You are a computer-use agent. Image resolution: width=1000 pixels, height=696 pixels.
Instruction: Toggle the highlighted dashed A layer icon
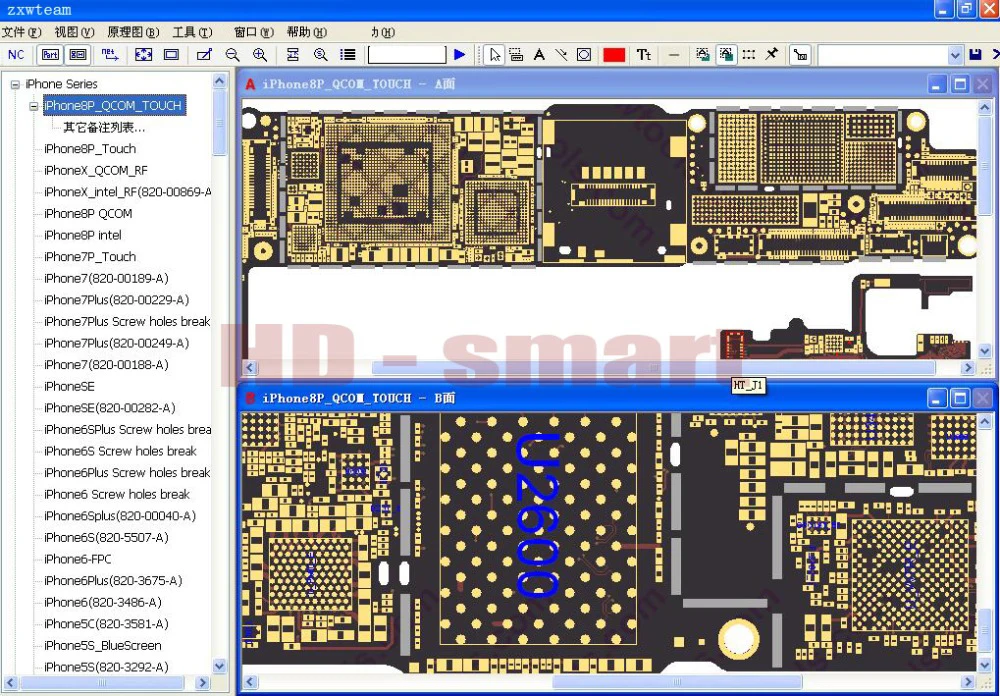pyautogui.click(x=726, y=55)
